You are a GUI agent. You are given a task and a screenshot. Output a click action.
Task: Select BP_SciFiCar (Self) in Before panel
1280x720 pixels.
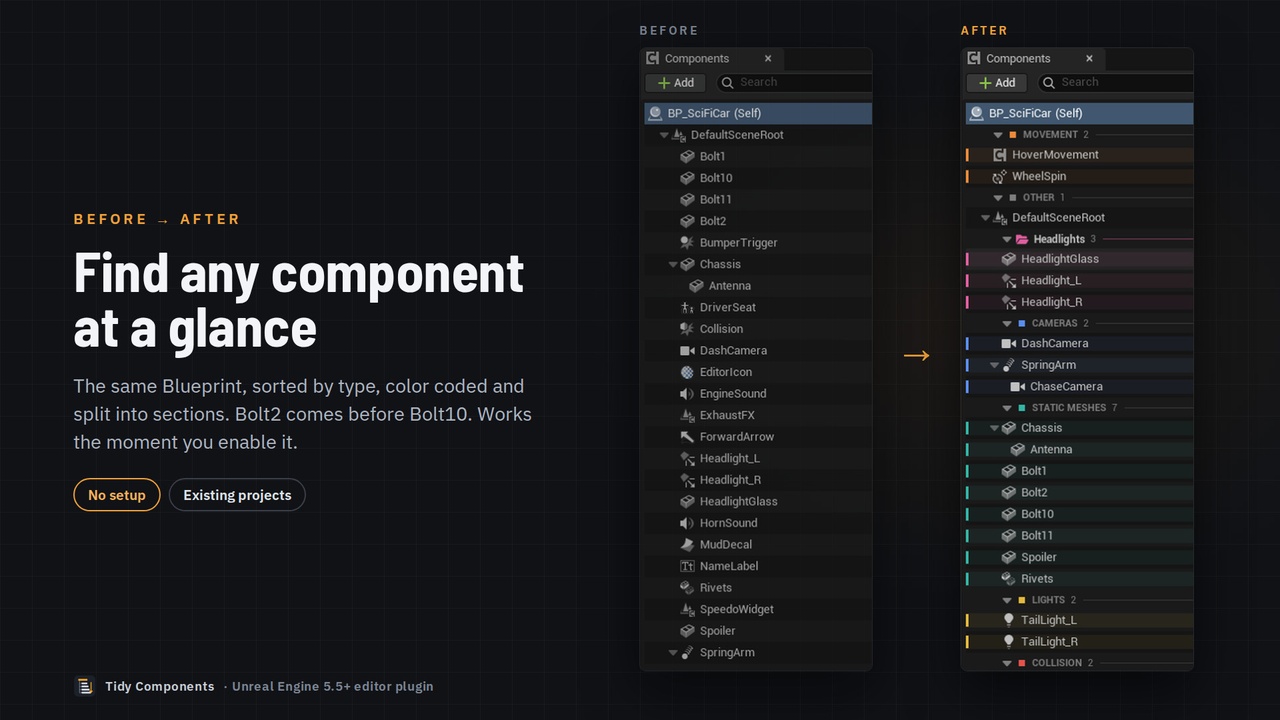tap(758, 113)
